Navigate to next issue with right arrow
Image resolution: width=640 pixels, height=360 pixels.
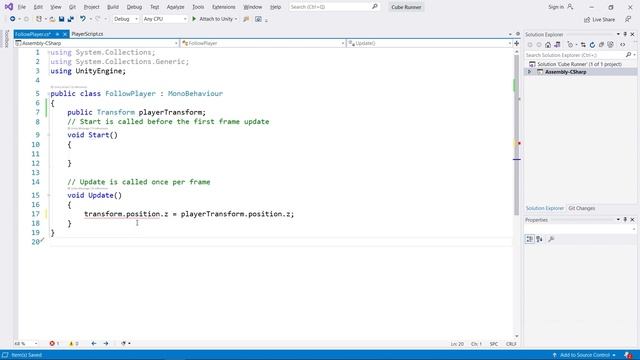106,344
